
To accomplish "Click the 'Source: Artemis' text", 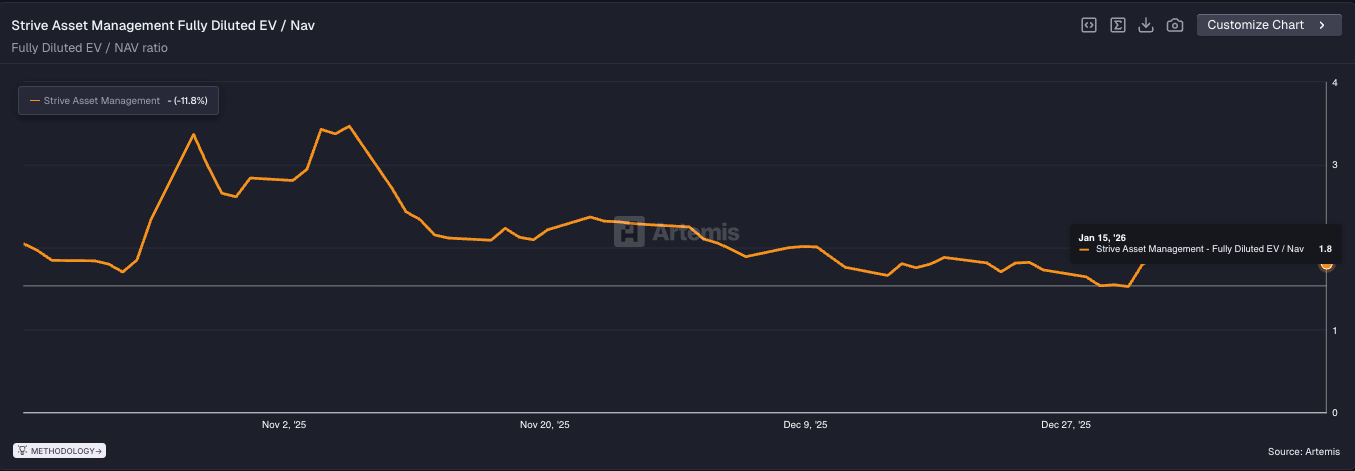I will 1304,452.
